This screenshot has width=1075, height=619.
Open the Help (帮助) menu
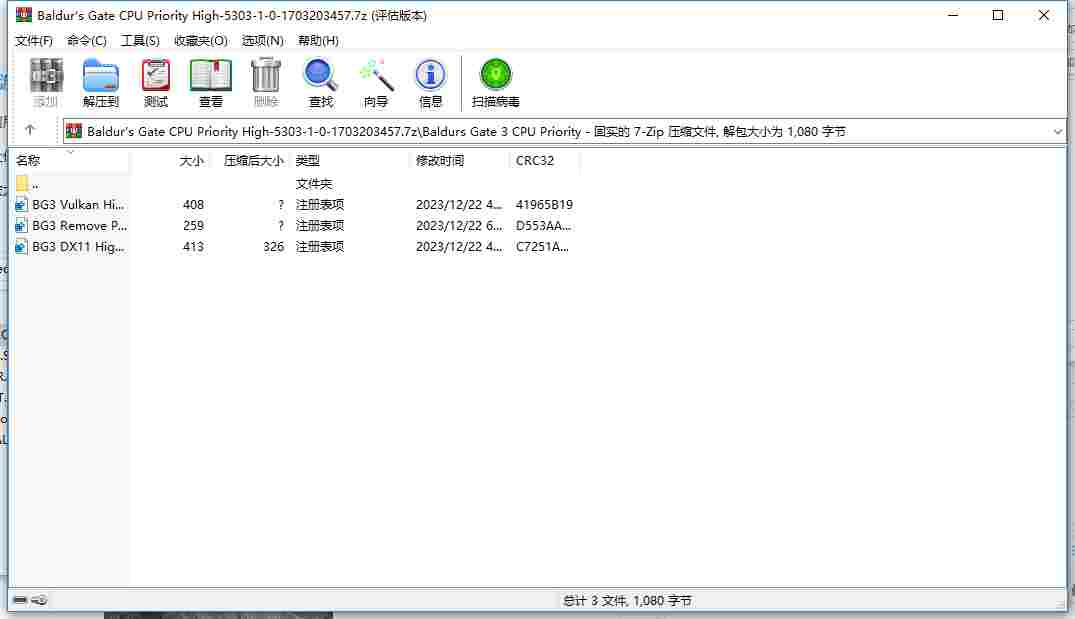(x=318, y=40)
